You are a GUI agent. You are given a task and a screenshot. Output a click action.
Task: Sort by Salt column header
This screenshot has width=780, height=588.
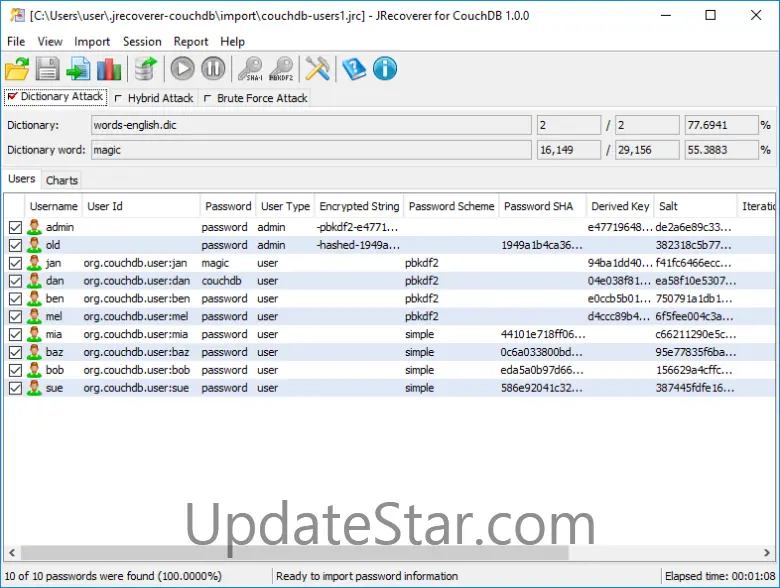pyautogui.click(x=695, y=206)
